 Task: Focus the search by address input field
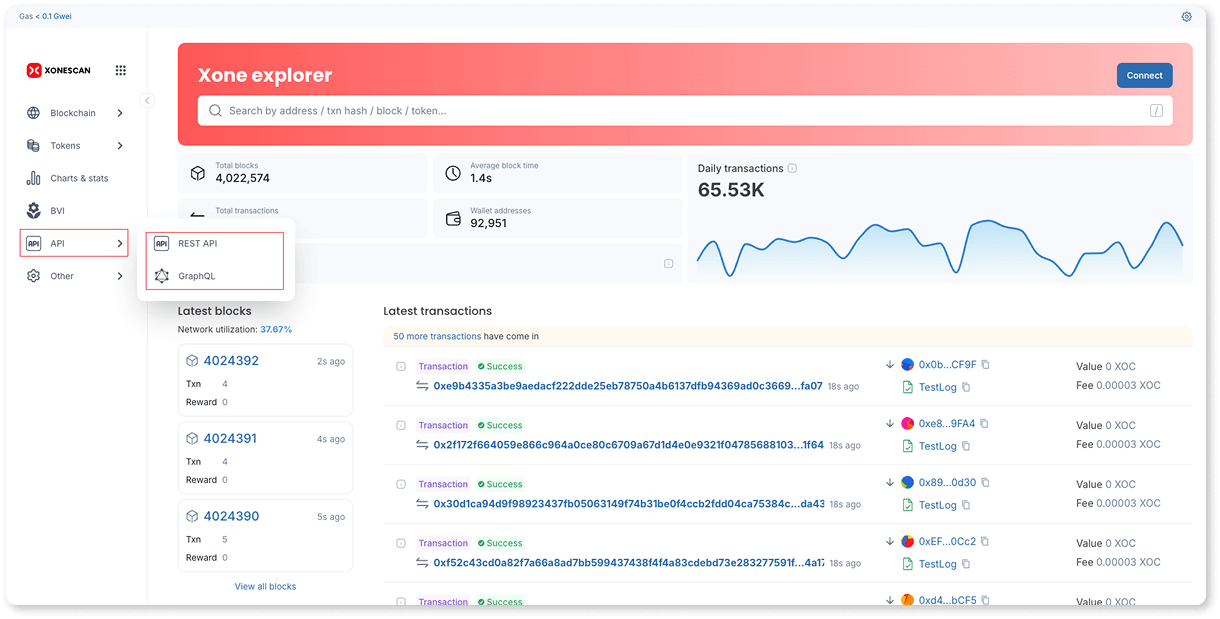click(x=680, y=111)
